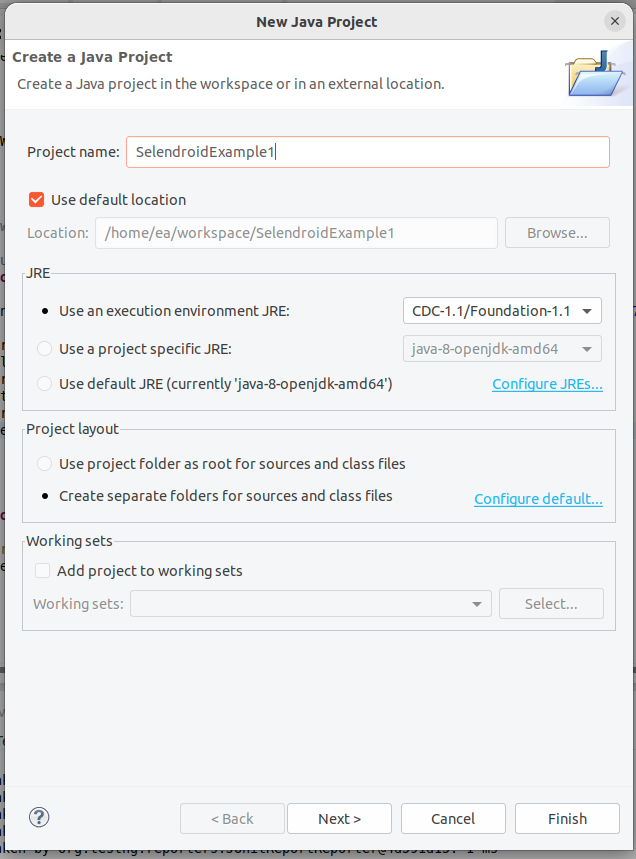Click the Java project folder wizard icon
This screenshot has height=859, width=636.
point(595,74)
